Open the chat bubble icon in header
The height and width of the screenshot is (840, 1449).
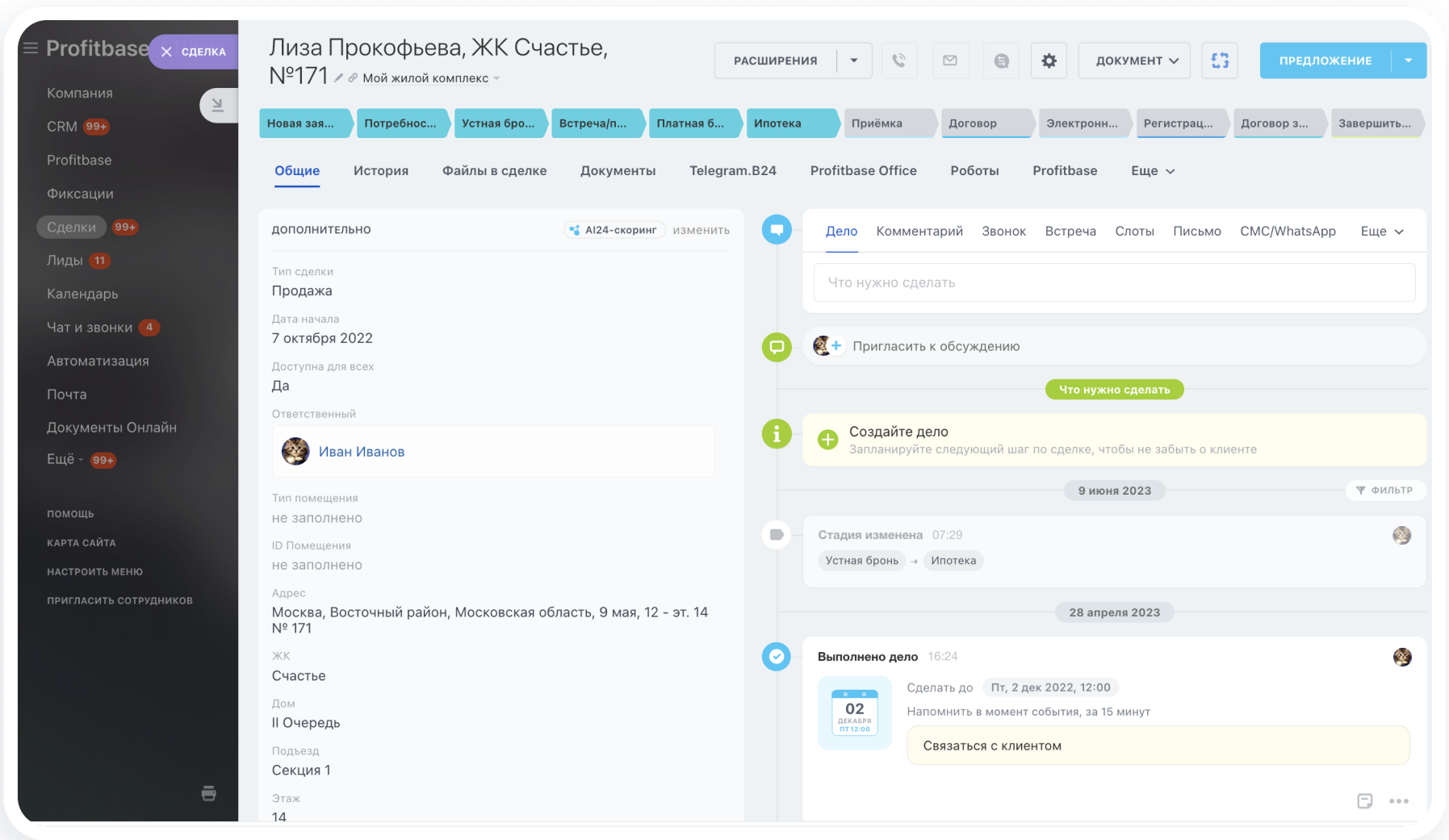[1001, 61]
